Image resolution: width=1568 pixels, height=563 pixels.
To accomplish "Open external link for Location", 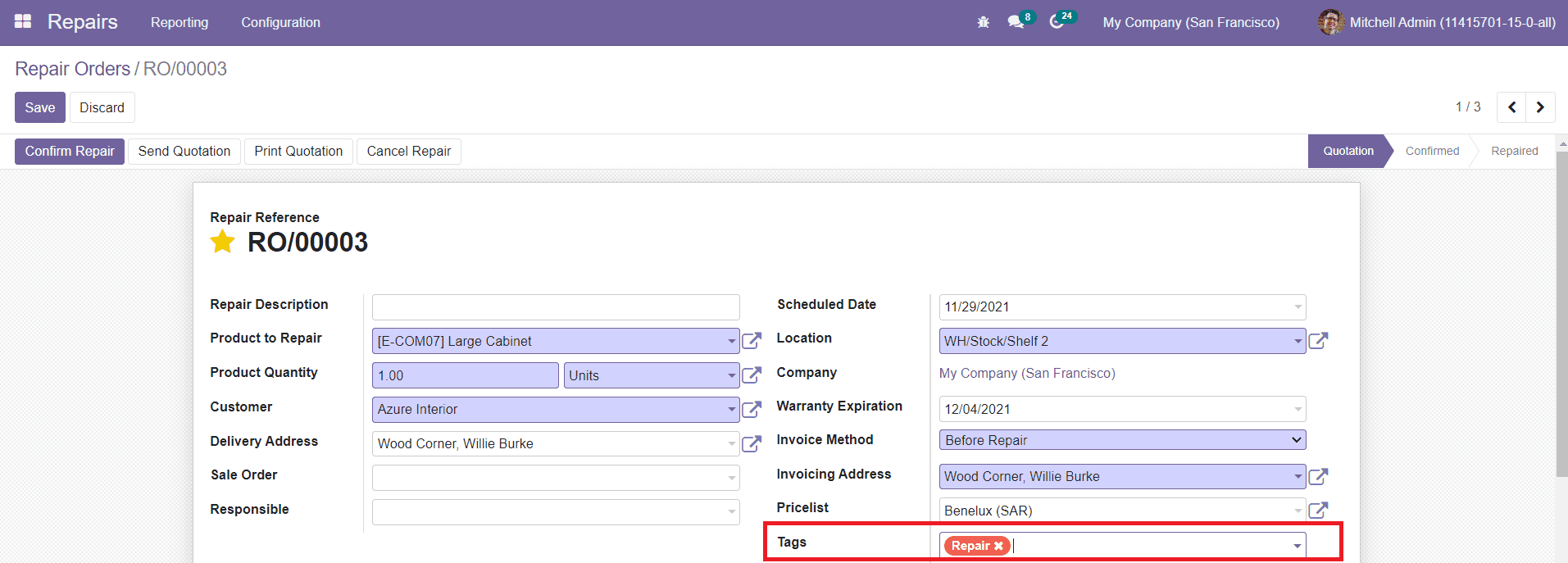I will pos(1318,341).
